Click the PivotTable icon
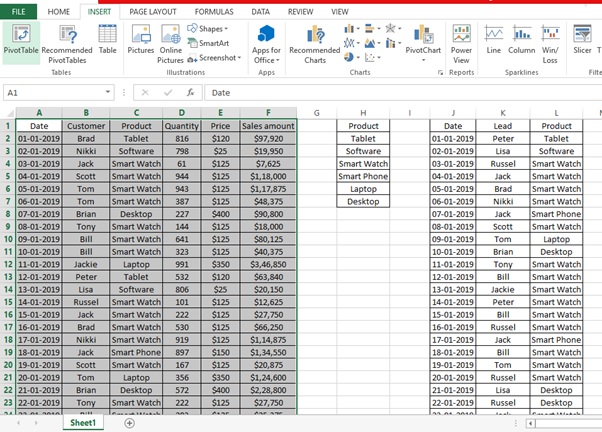The width and height of the screenshot is (602, 432). 20,39
